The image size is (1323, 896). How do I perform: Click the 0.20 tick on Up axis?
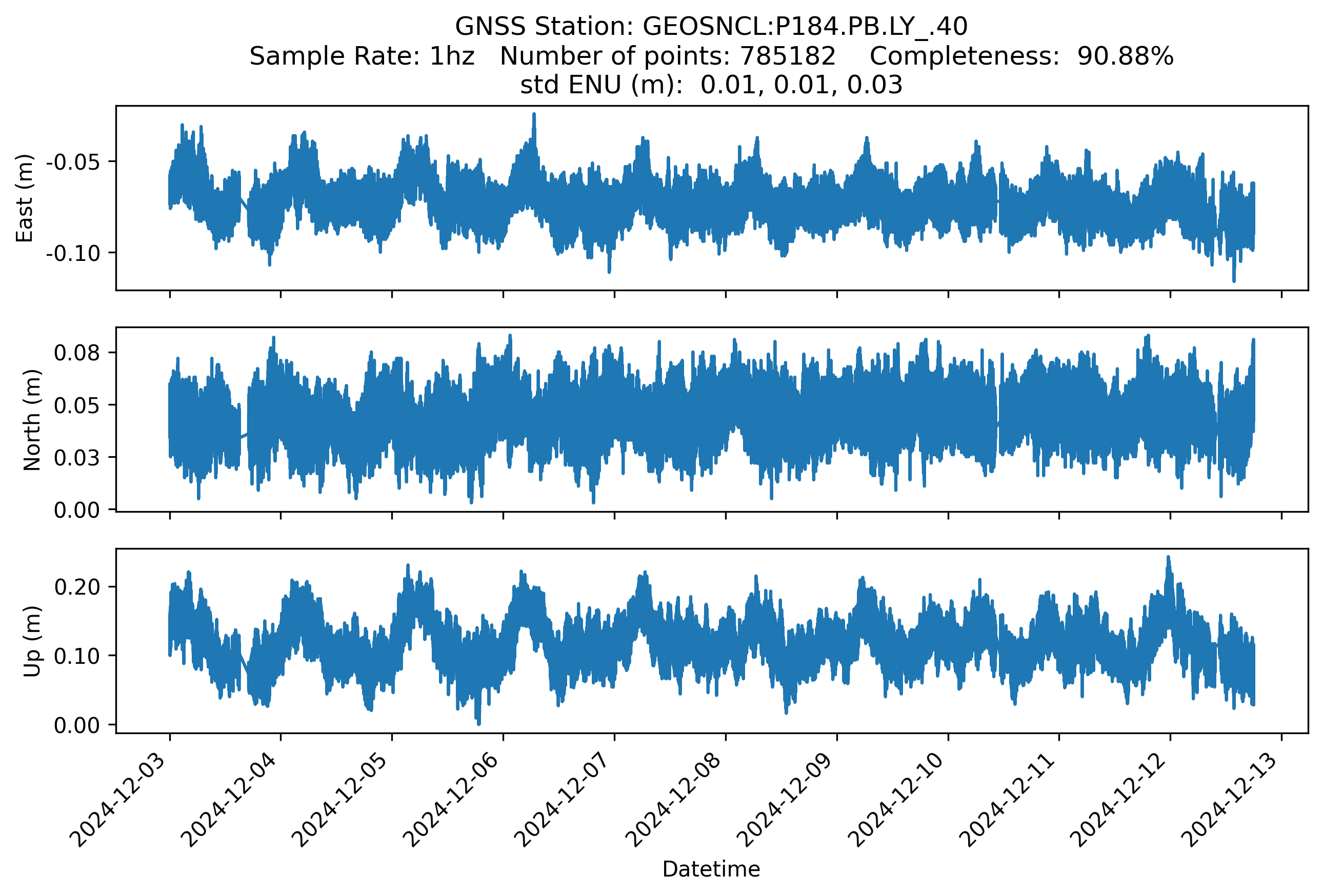(x=77, y=586)
